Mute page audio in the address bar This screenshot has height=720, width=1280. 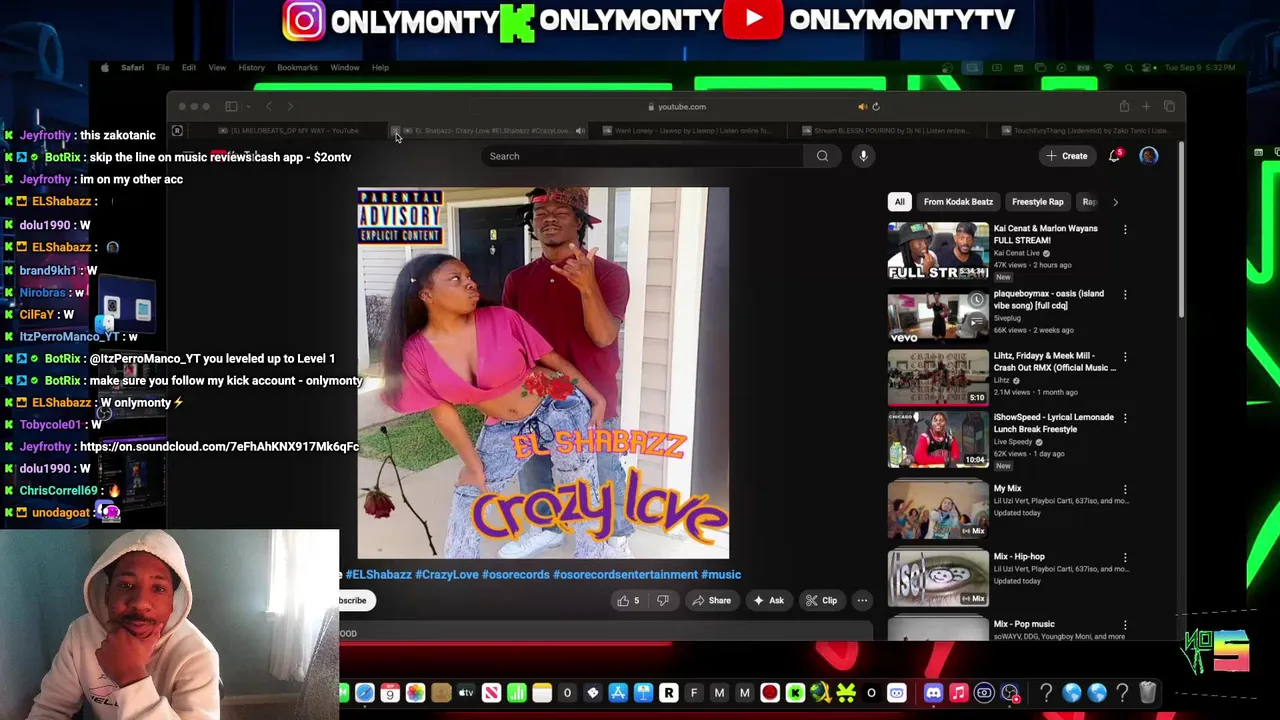coord(862,106)
